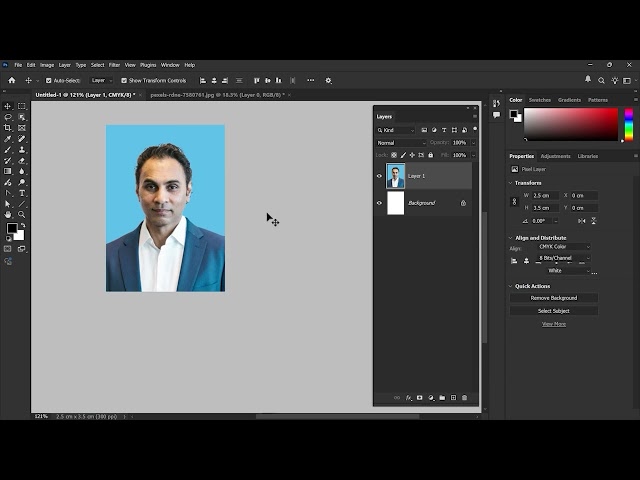The width and height of the screenshot is (640, 480).
Task: Select the Zoom tool in the toolbox
Action: 22,214
